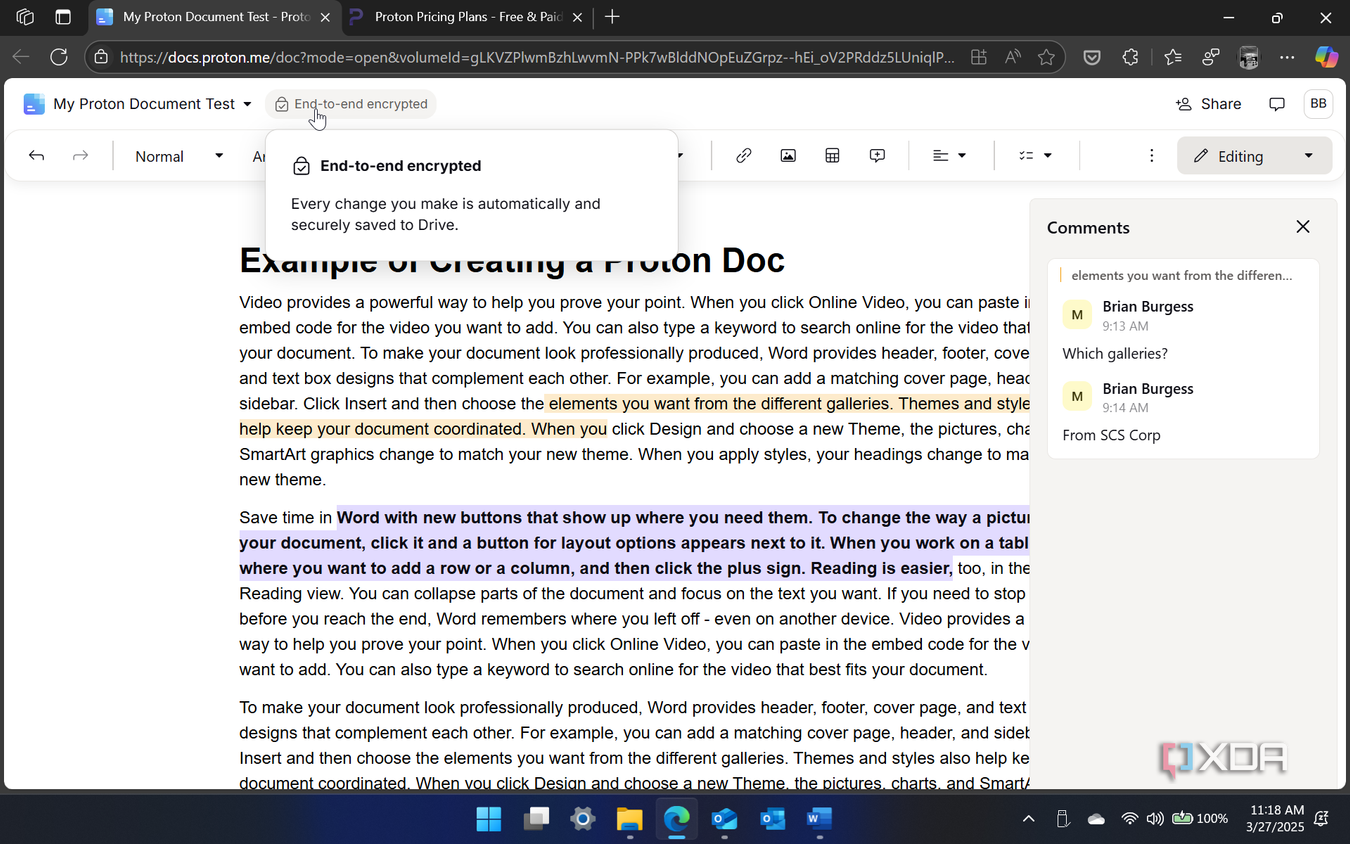
Task: Open the BB user account avatar
Action: click(1319, 104)
